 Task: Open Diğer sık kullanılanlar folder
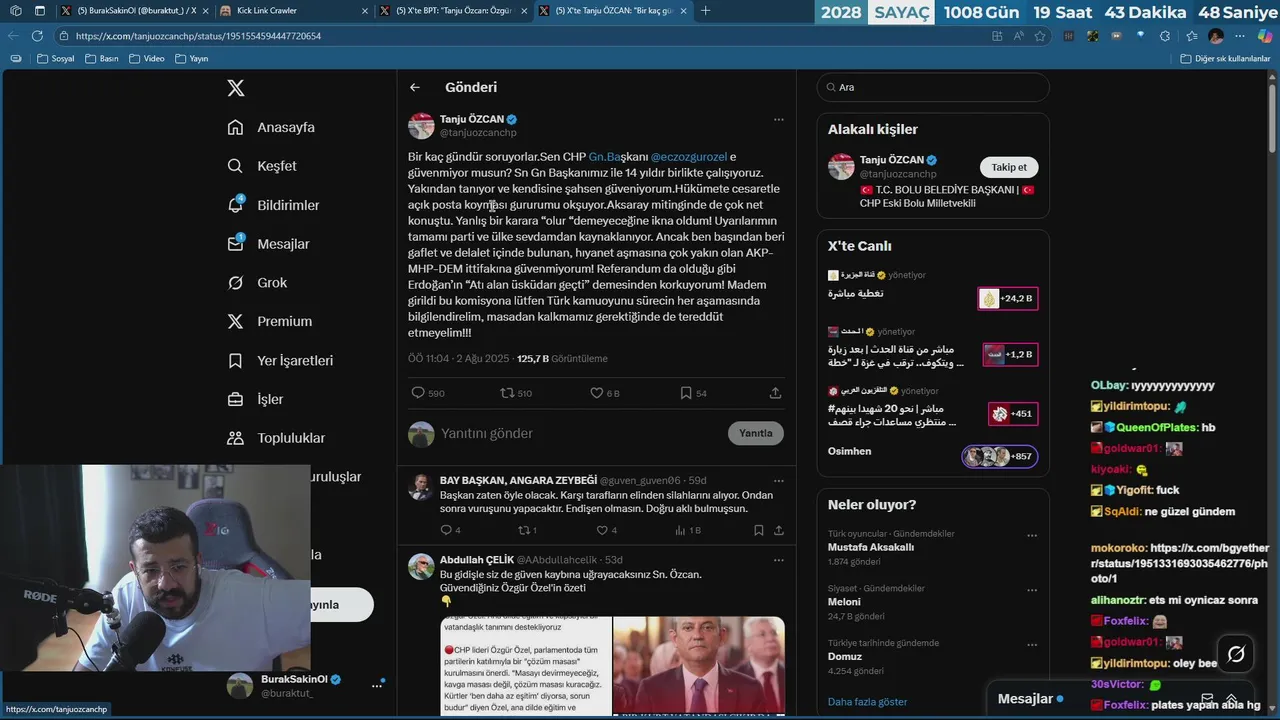tap(1224, 58)
